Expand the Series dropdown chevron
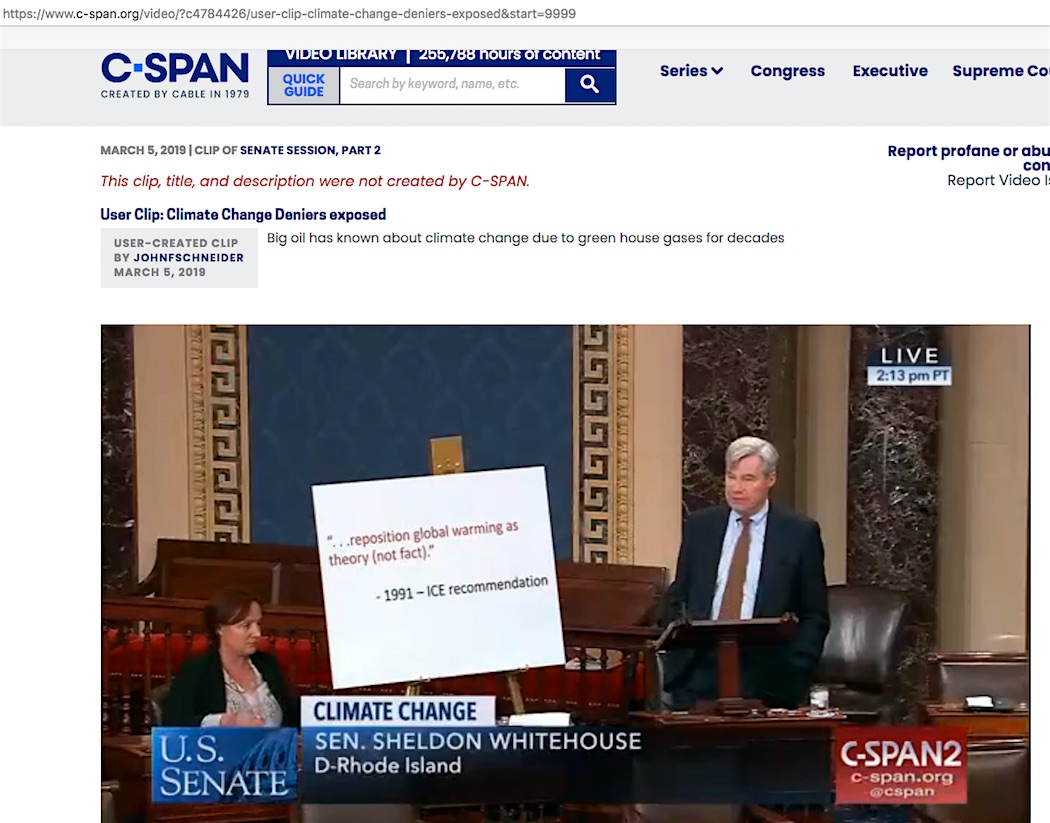The height and width of the screenshot is (823, 1050). click(x=717, y=71)
